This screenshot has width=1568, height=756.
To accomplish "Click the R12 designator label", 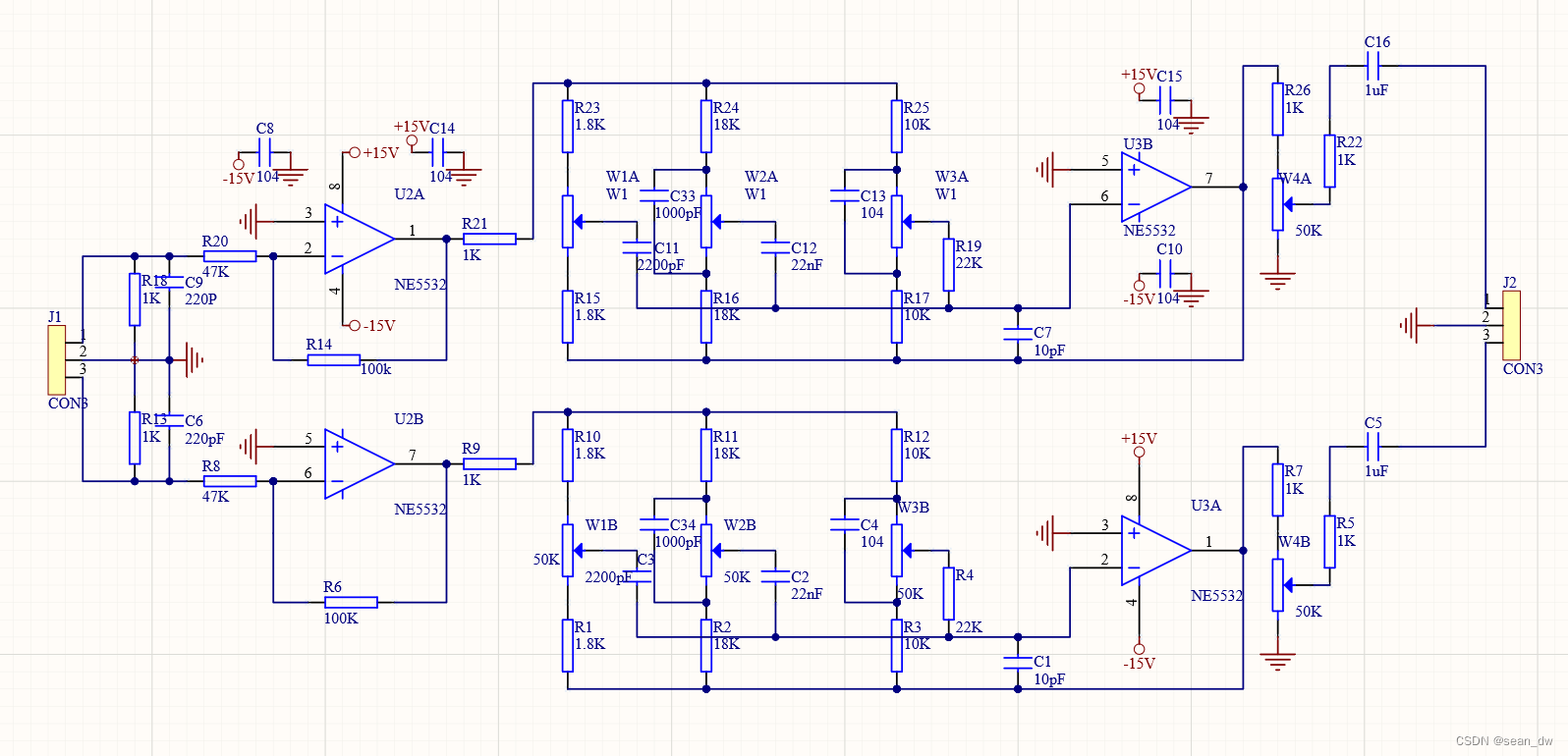I will pyautogui.click(x=917, y=437).
